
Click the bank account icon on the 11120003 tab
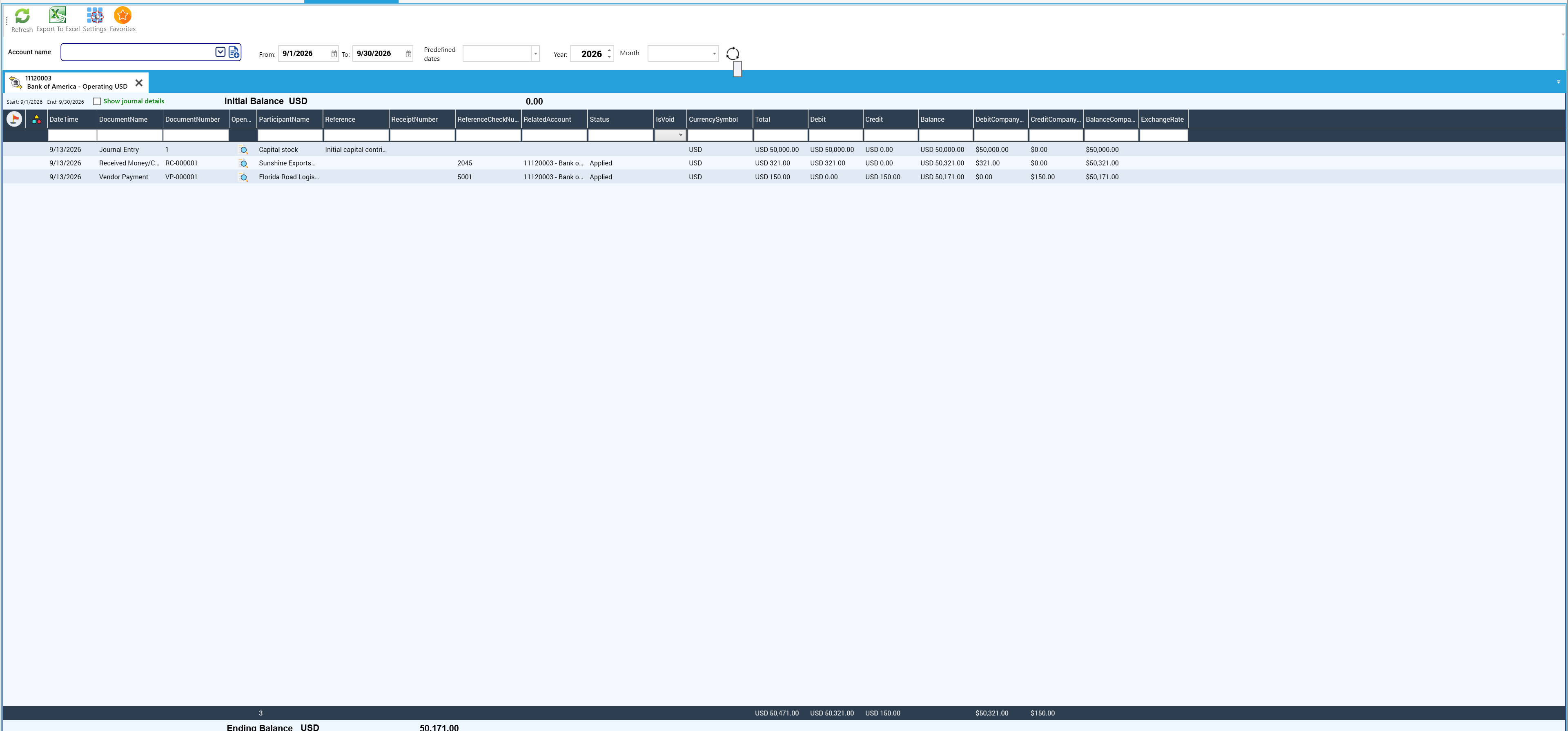tap(16, 82)
